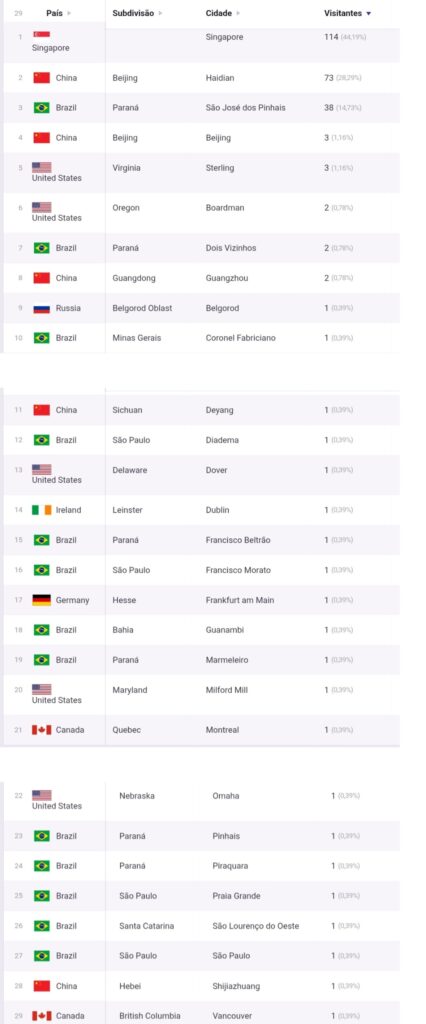
Task: Click the Russia flag icon in row 9
Action: 42,308
